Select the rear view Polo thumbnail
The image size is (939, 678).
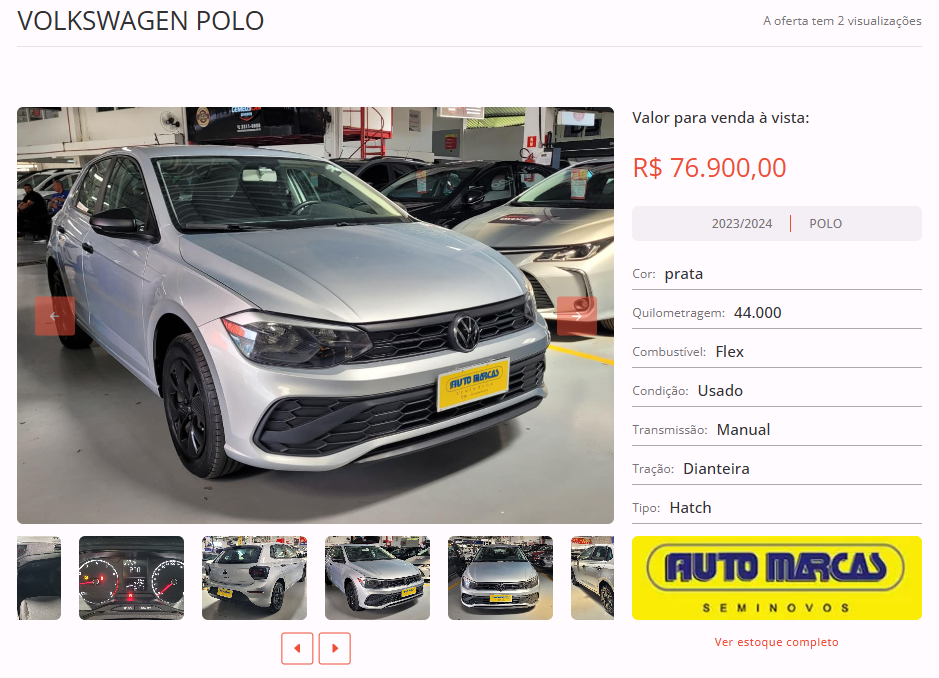point(255,577)
